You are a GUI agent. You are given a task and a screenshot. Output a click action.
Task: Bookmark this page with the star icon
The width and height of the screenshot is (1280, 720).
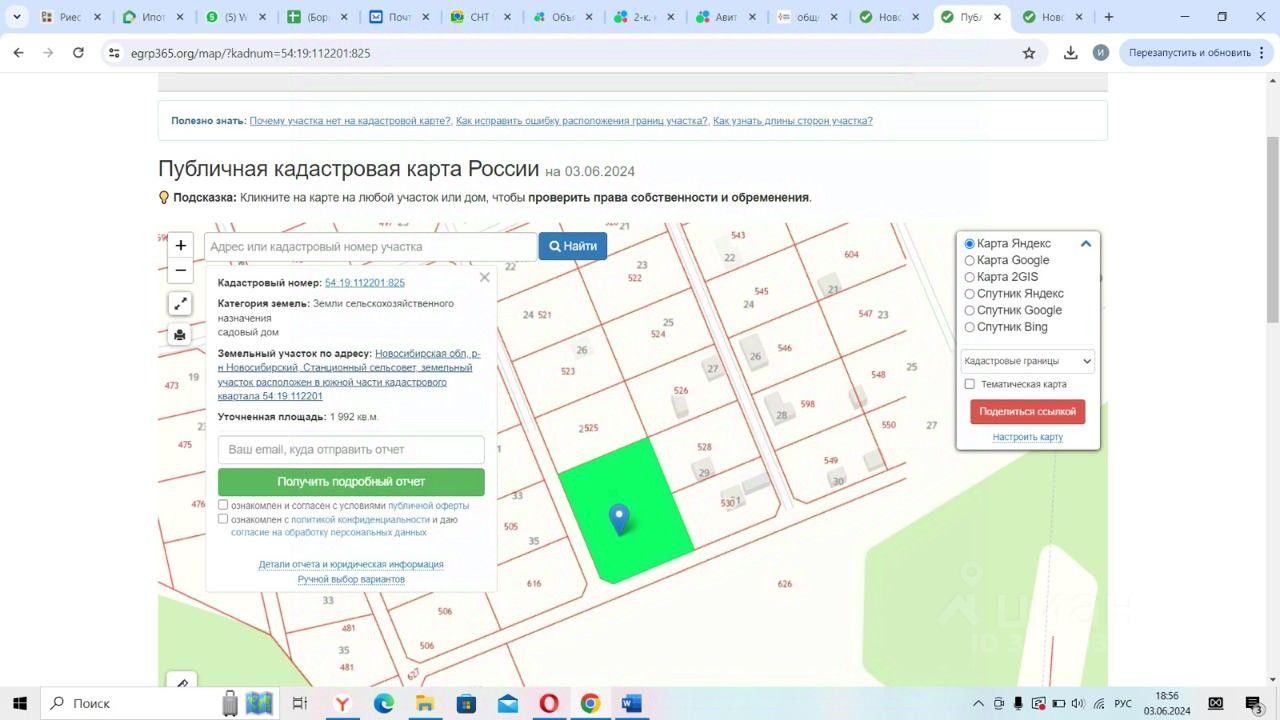1029,53
